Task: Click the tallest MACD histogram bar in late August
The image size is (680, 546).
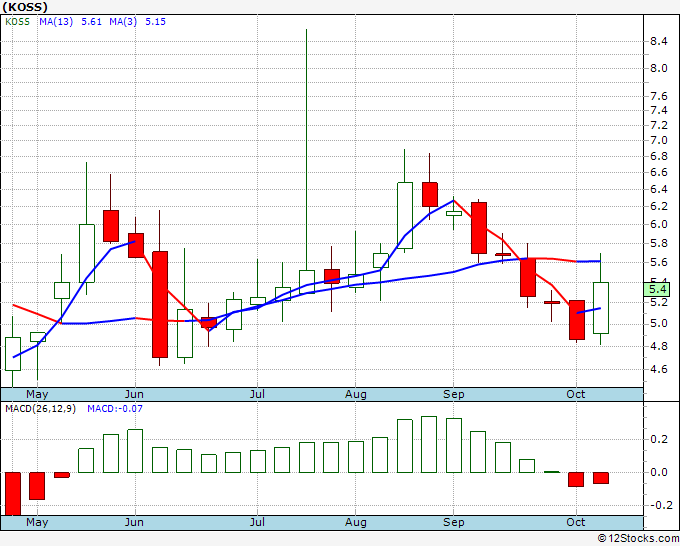Action: [x=429, y=445]
